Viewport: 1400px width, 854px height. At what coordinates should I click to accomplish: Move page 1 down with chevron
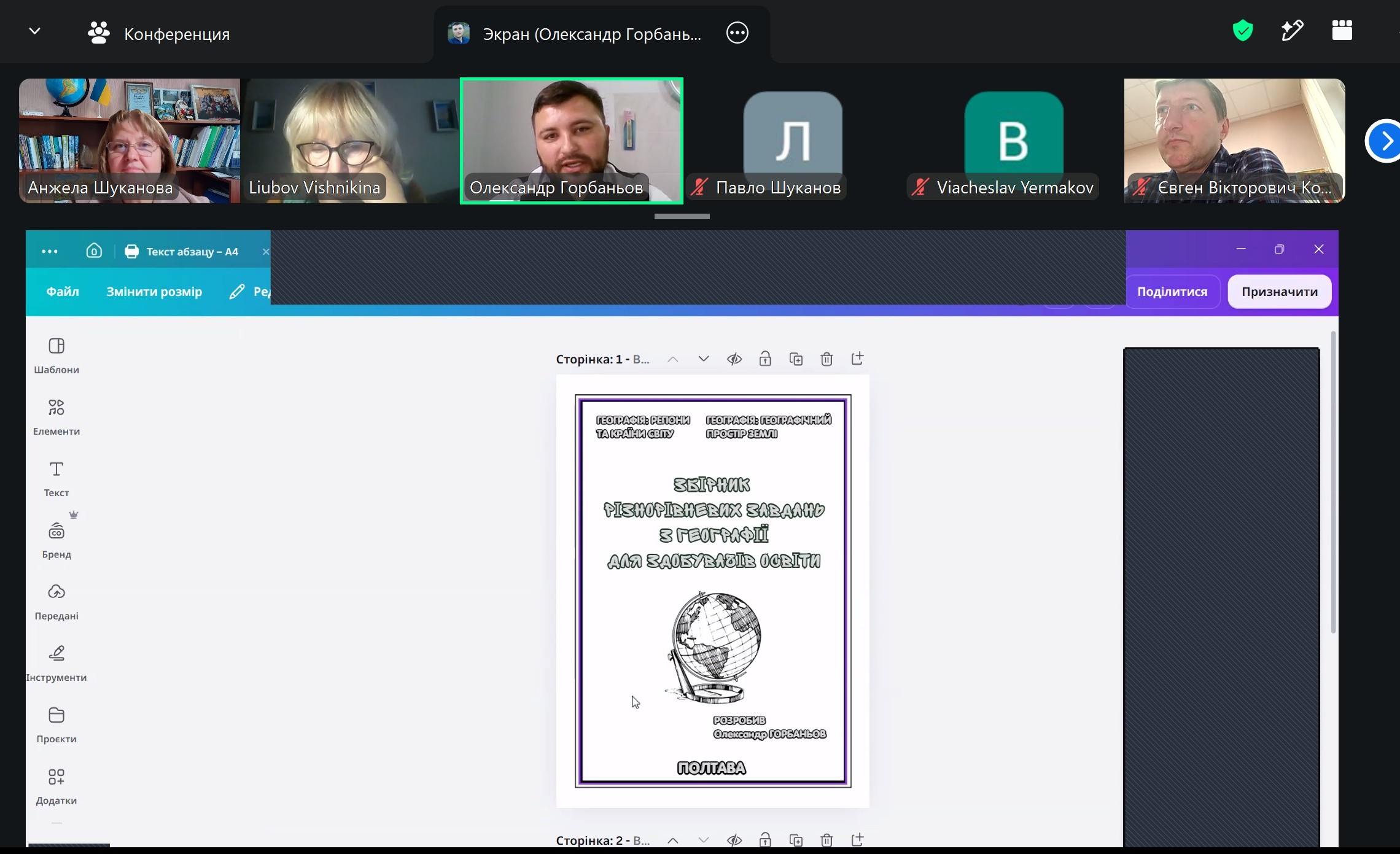(704, 359)
